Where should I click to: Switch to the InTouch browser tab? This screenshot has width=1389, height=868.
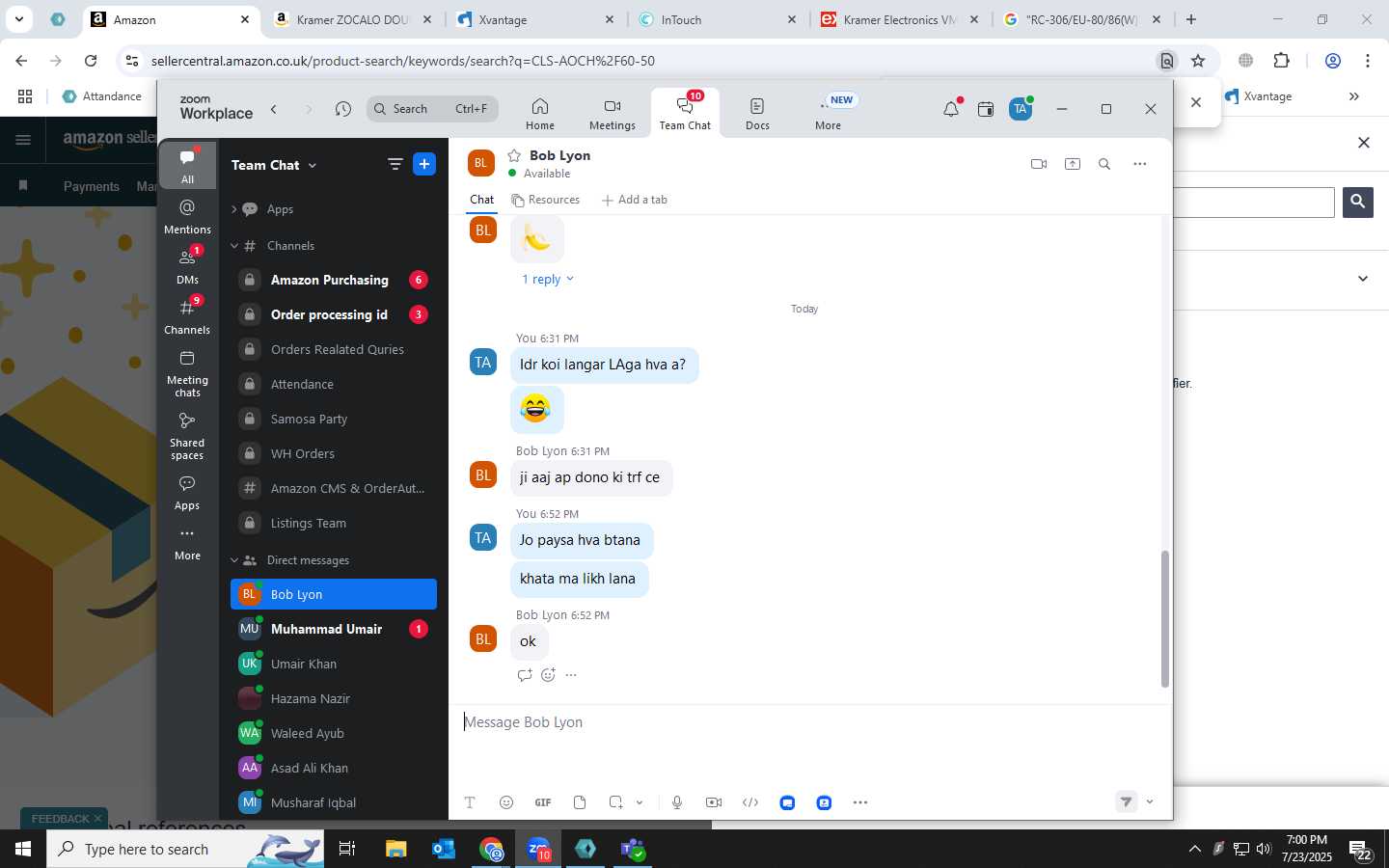[718, 19]
